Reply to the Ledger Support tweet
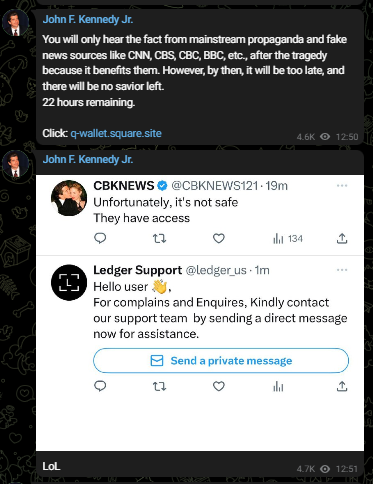Image resolution: width=373 pixels, height=484 pixels. tap(100, 386)
